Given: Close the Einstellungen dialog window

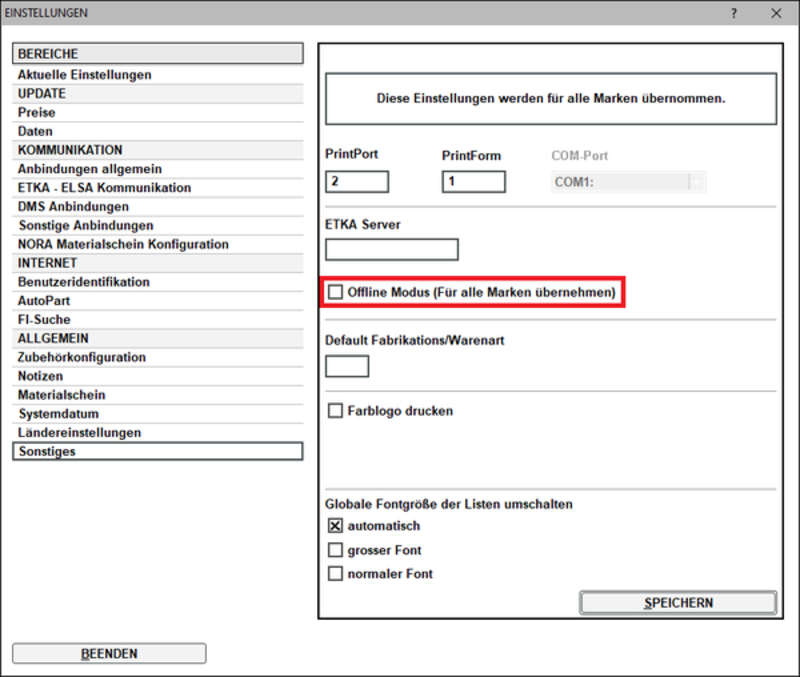Looking at the screenshot, I should click(776, 13).
